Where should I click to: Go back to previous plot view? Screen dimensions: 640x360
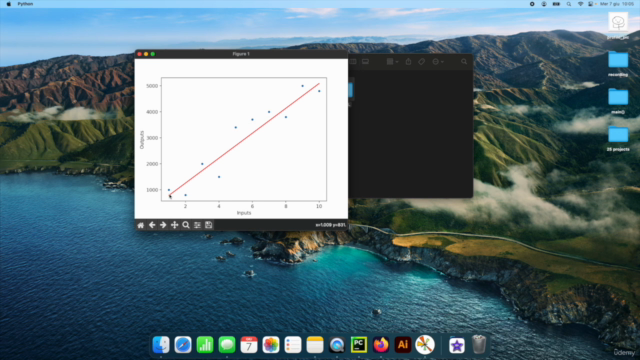point(152,225)
